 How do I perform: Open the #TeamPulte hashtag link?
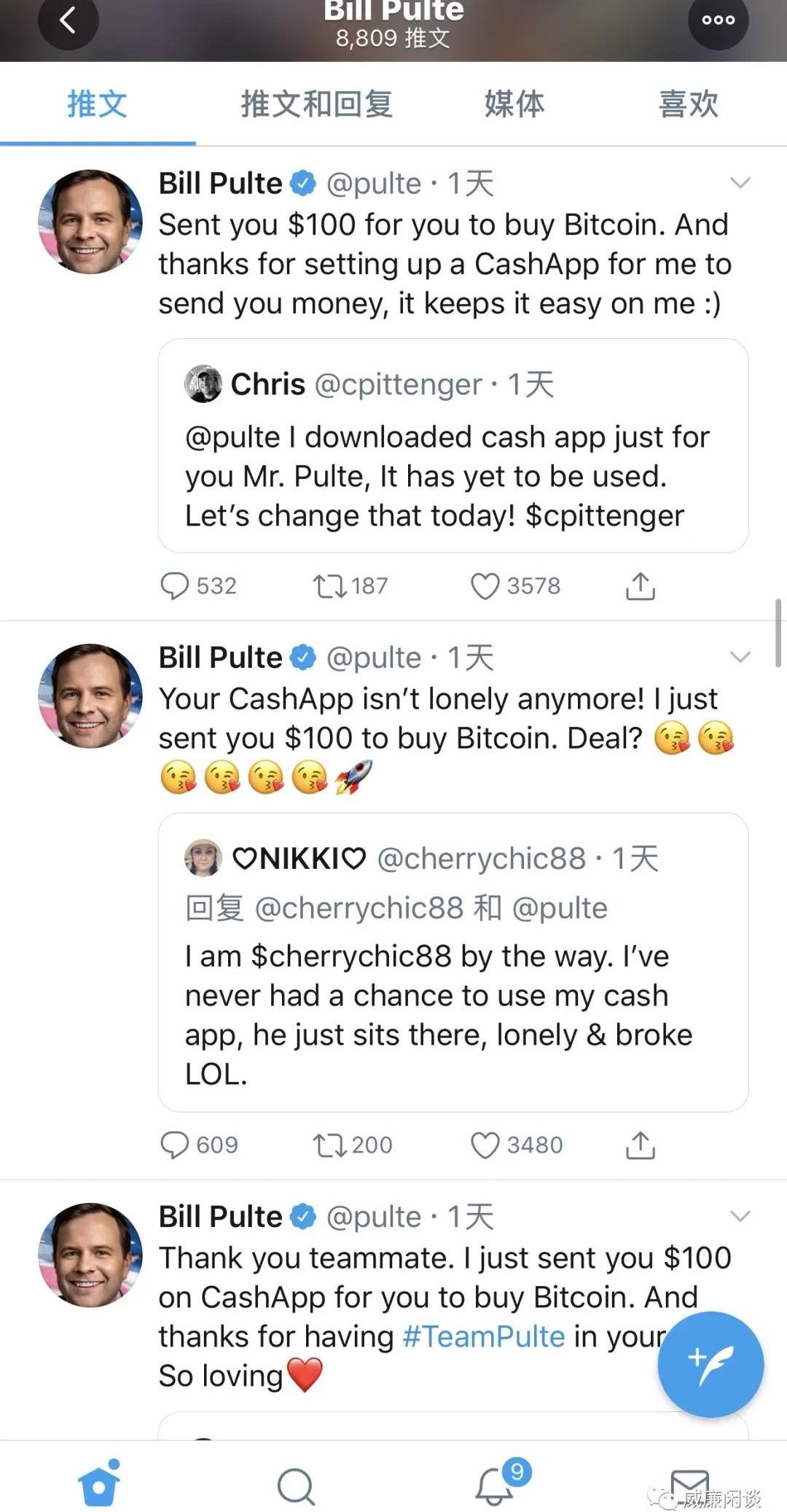pos(484,1336)
